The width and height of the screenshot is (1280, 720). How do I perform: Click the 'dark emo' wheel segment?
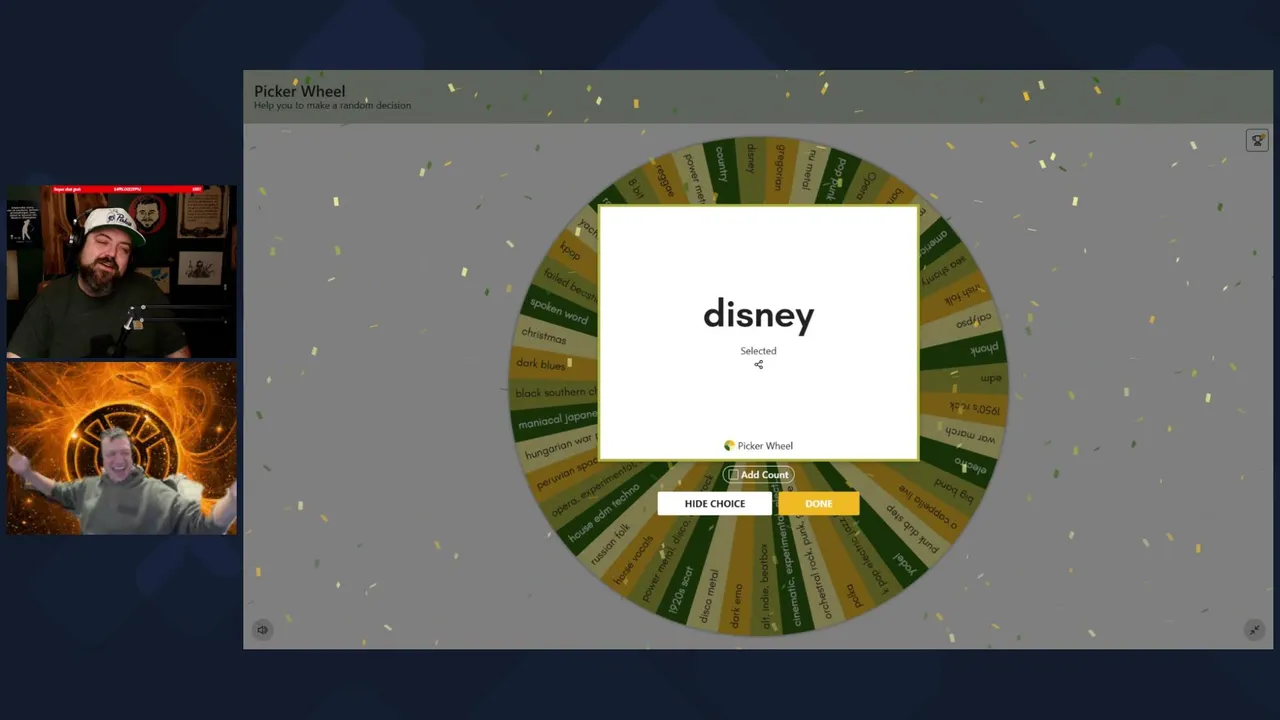738,606
